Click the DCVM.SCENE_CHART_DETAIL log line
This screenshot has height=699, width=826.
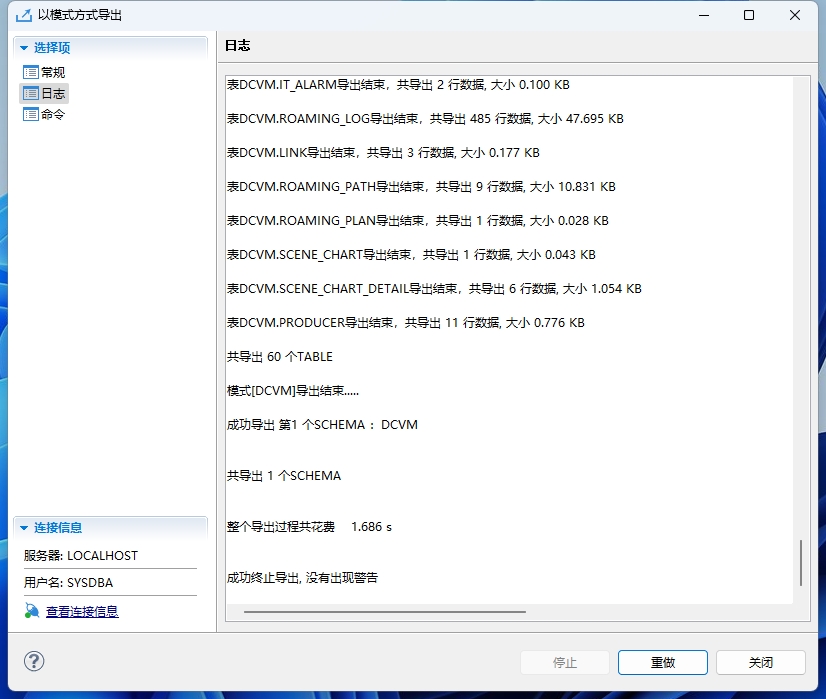pos(434,289)
